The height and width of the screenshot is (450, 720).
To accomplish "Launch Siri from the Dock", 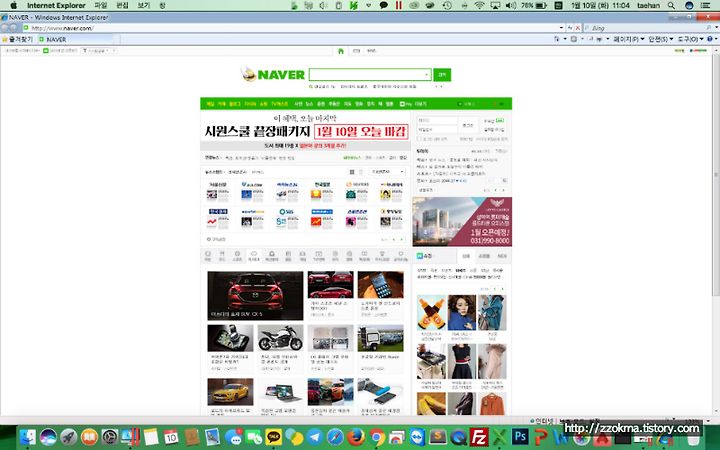I will coord(48,437).
